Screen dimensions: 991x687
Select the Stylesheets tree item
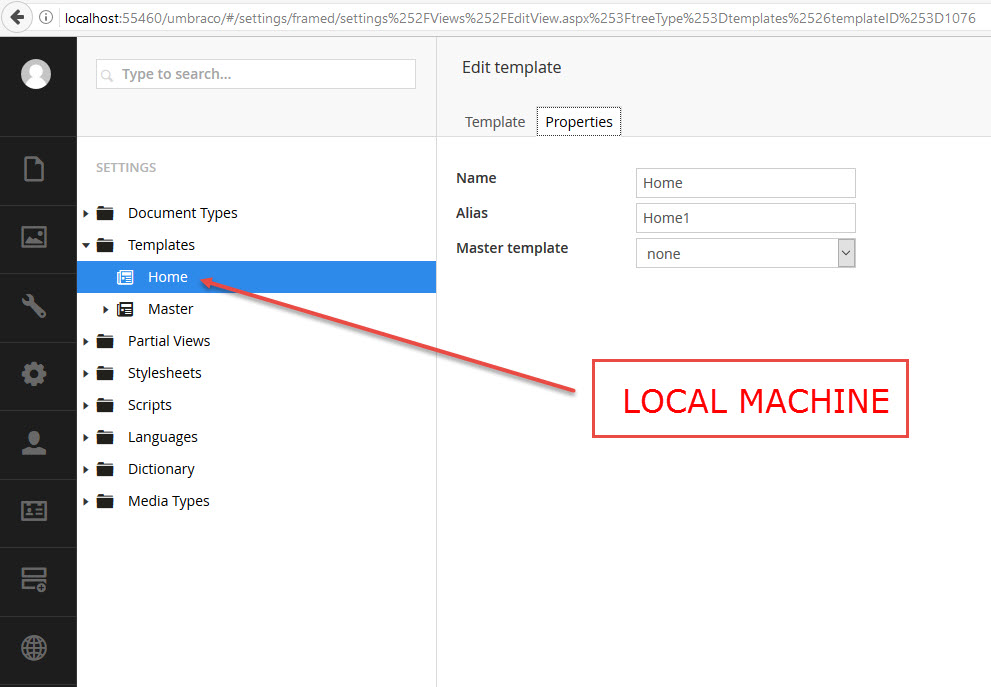[164, 373]
